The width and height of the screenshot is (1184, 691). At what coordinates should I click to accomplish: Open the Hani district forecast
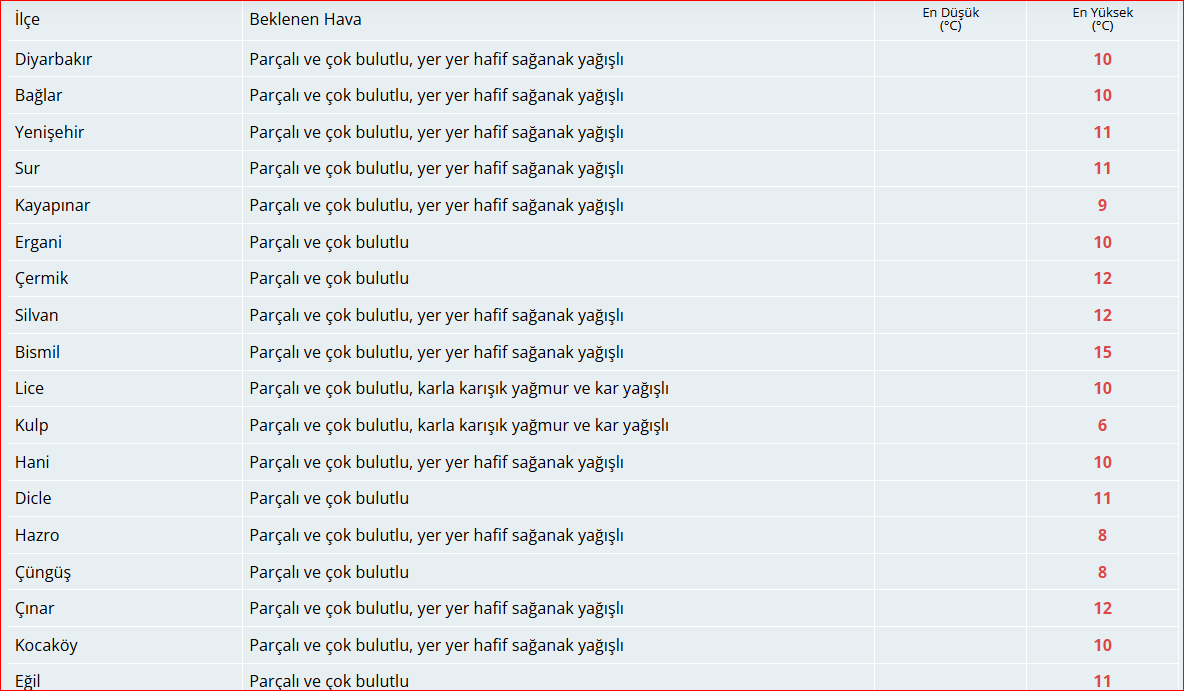click(x=30, y=461)
